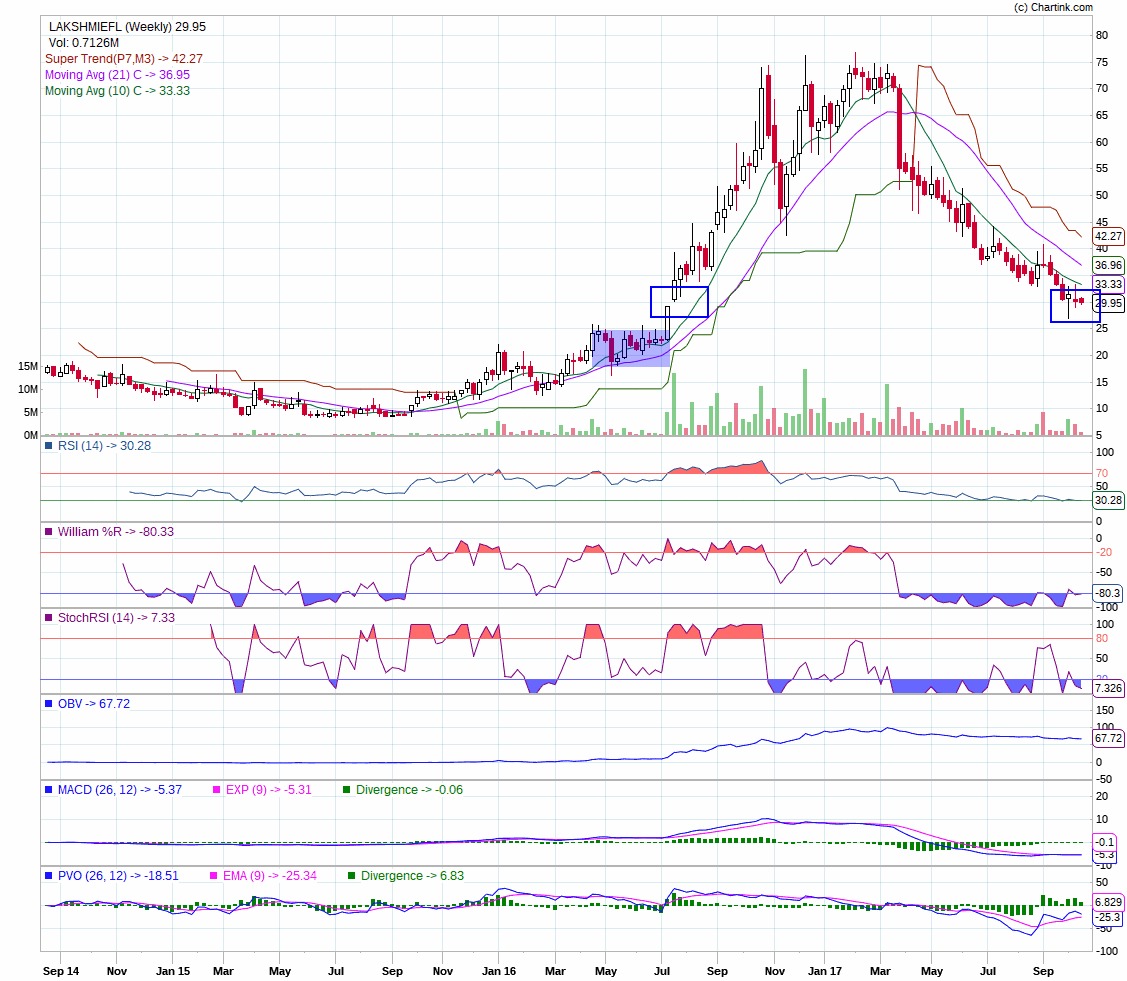Click the EXP (9) -> -5.31 label
This screenshot has width=1127, height=981.
(x=269, y=790)
